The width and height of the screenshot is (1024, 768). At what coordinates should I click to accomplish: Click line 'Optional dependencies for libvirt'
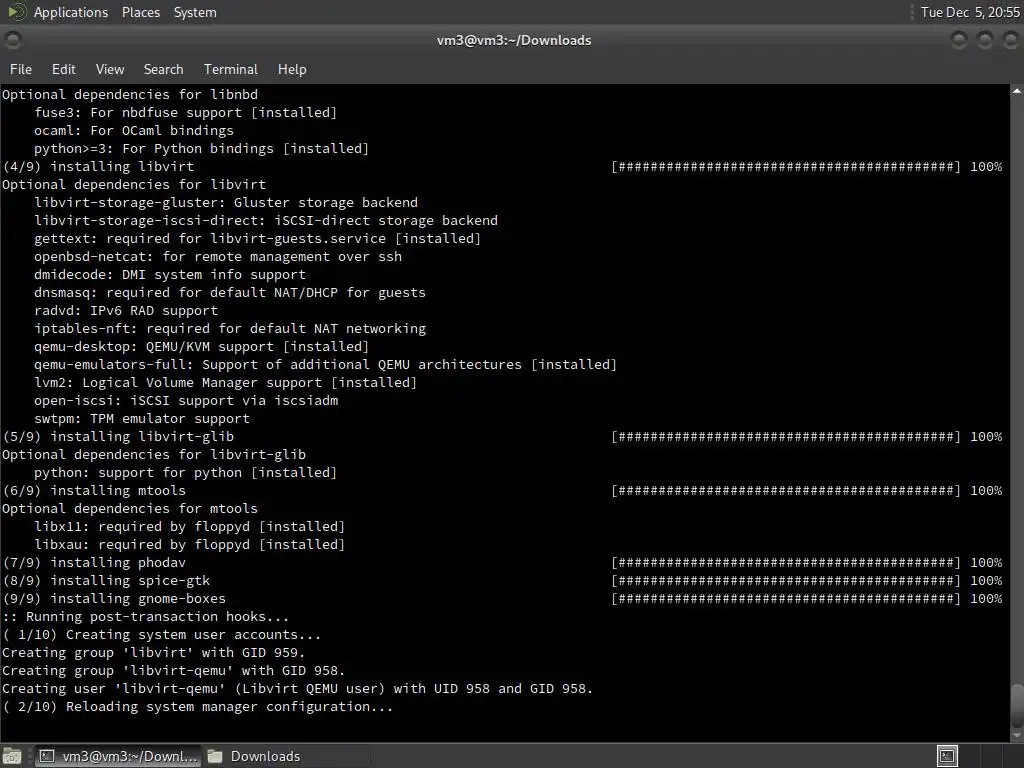134,185
